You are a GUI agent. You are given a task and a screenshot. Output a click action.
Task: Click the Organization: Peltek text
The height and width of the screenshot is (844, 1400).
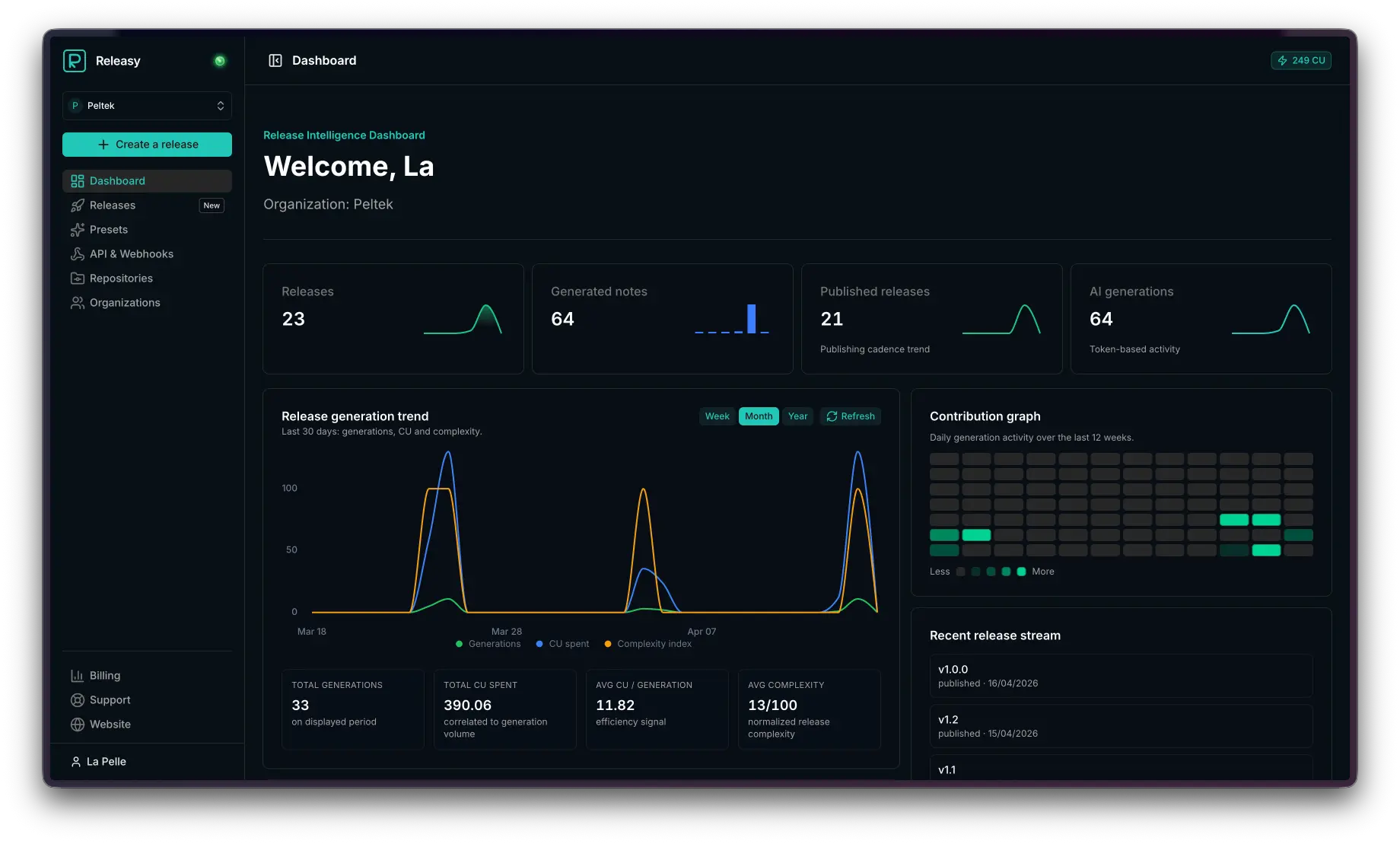tap(328, 205)
